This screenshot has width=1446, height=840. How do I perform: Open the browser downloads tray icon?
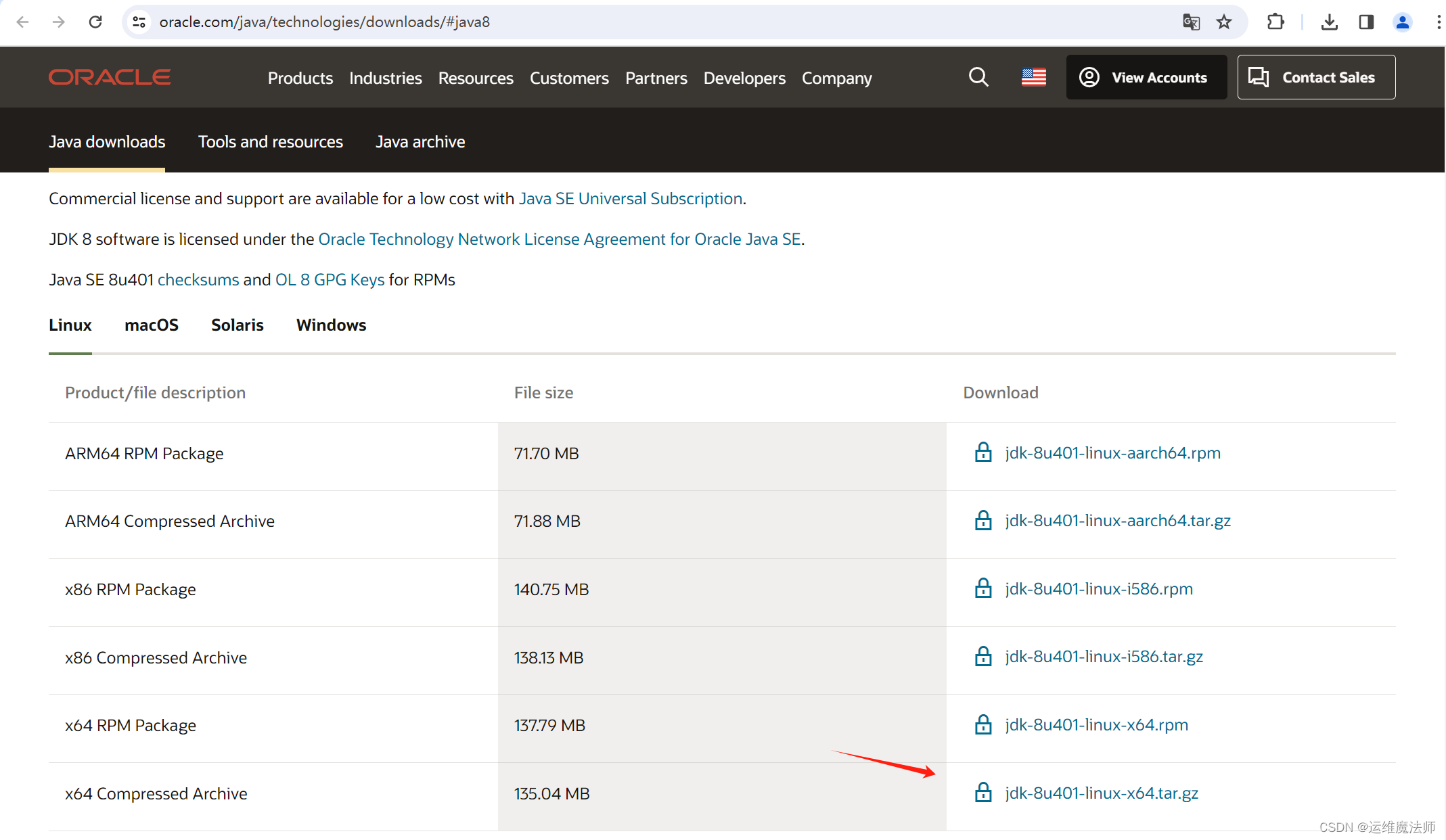pos(1329,22)
